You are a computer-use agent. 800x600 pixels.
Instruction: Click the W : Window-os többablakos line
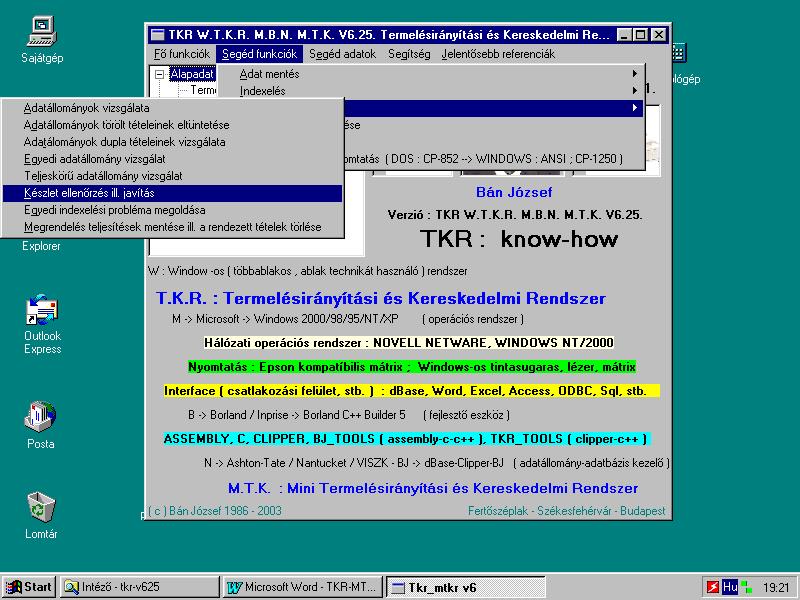pos(308,271)
